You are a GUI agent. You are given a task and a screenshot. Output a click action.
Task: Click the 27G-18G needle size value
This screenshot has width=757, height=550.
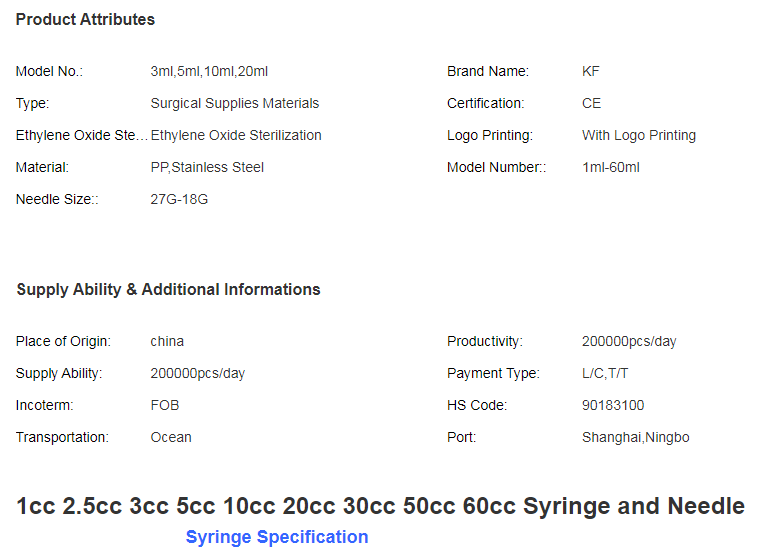[179, 199]
